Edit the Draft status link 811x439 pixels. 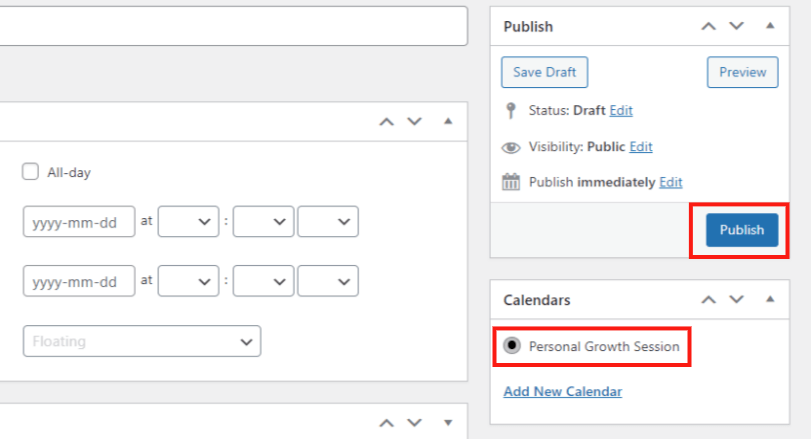pyautogui.click(x=621, y=111)
